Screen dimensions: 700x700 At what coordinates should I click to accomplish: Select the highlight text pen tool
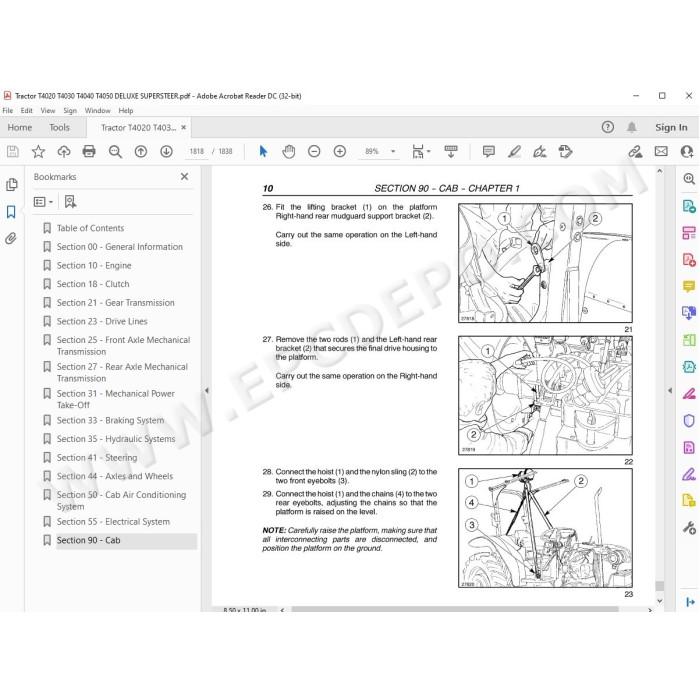click(514, 152)
